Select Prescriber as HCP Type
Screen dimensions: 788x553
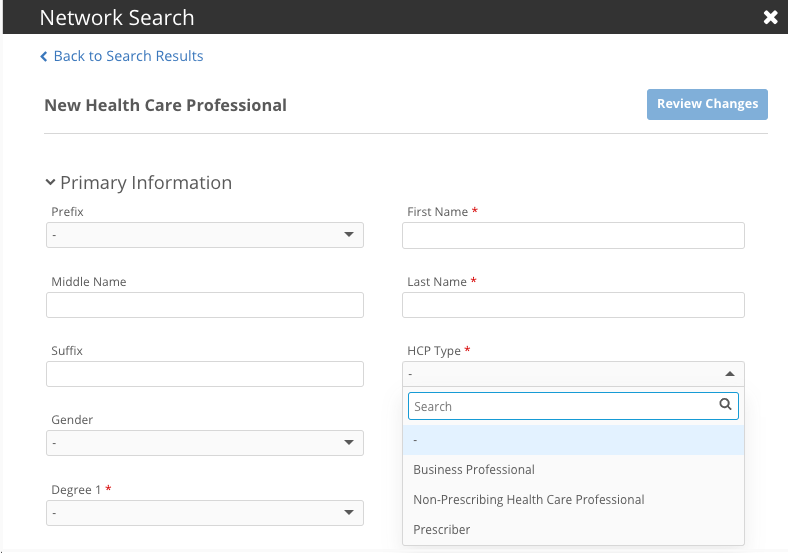pos(442,530)
